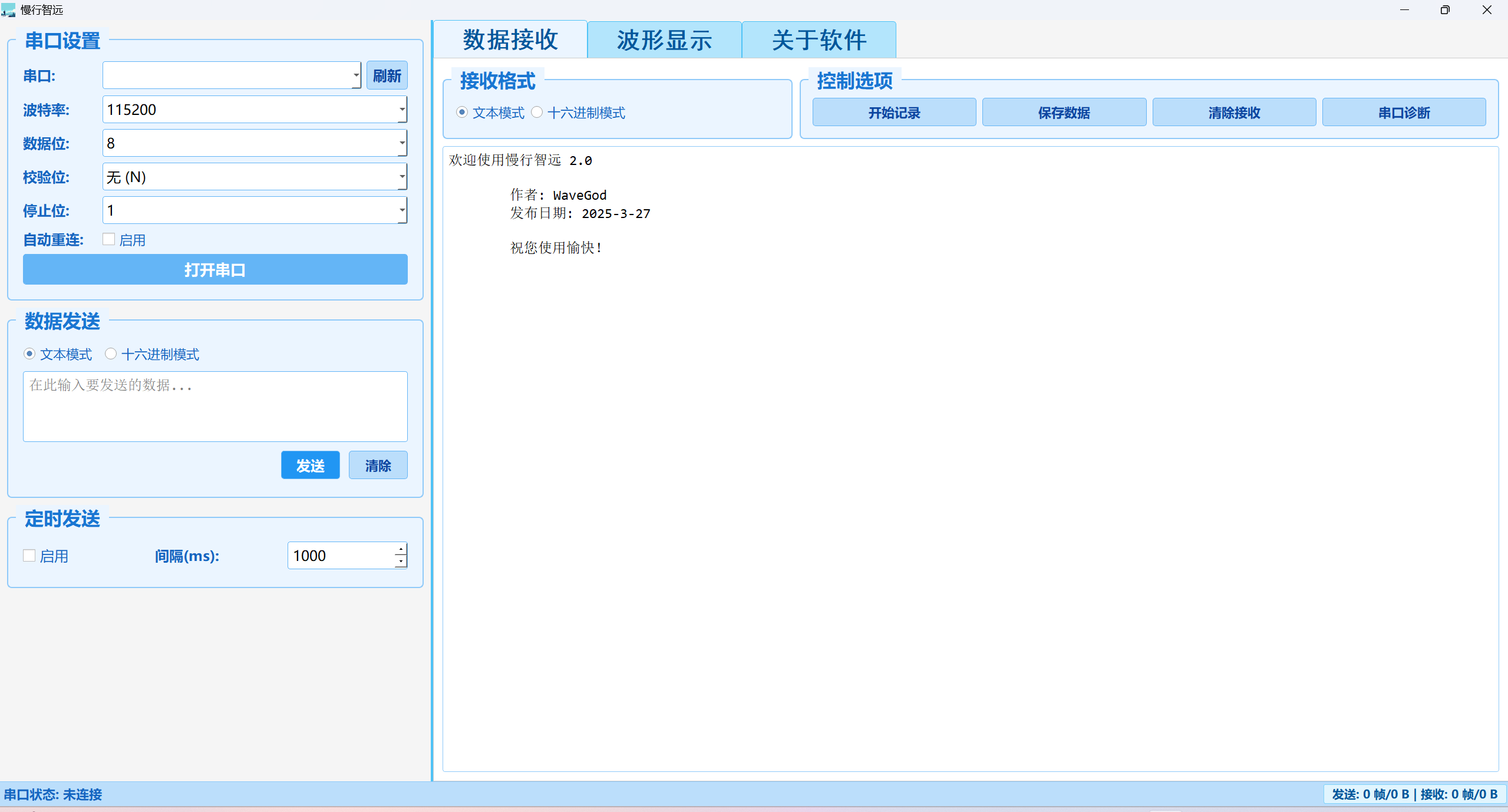The width and height of the screenshot is (1508, 812).
Task: Click 开始记录 to start logging
Action: pyautogui.click(x=893, y=112)
